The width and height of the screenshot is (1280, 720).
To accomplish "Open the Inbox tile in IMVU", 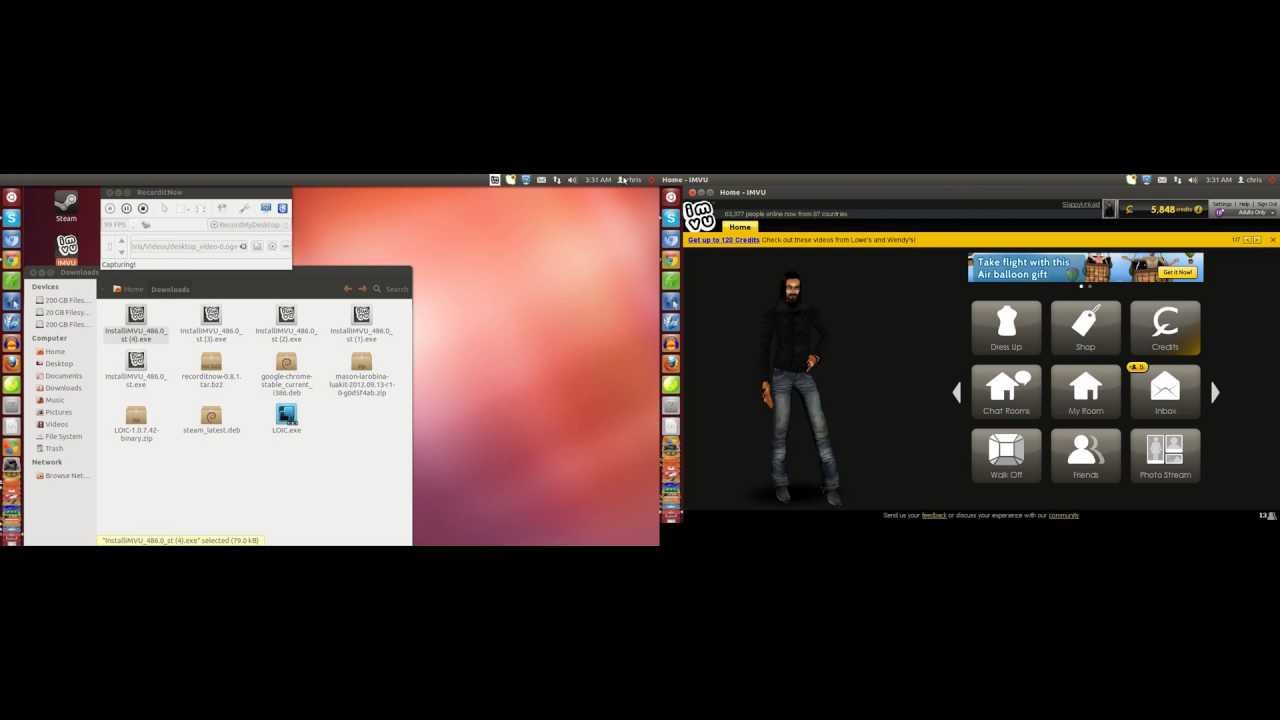I will 1165,392.
